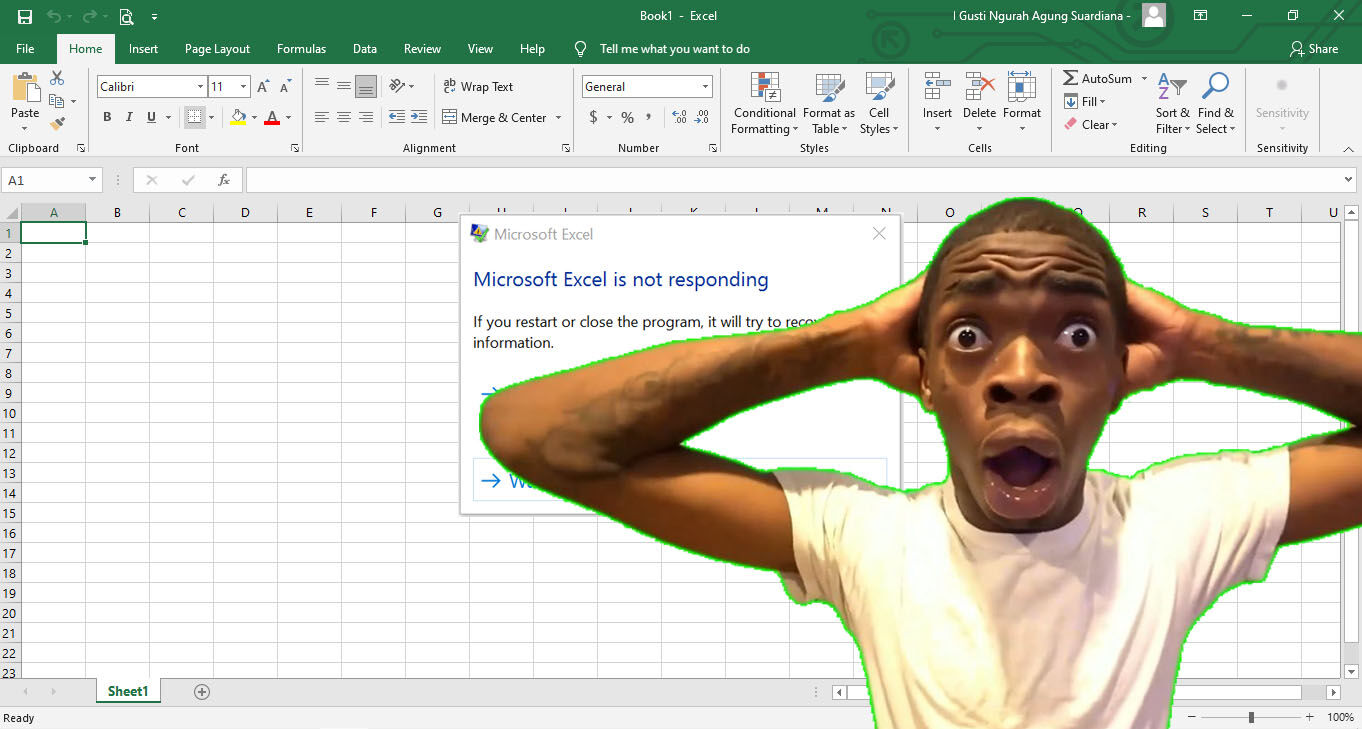1362x729 pixels.
Task: Apply Center horizontal alignment
Action: [x=344, y=117]
